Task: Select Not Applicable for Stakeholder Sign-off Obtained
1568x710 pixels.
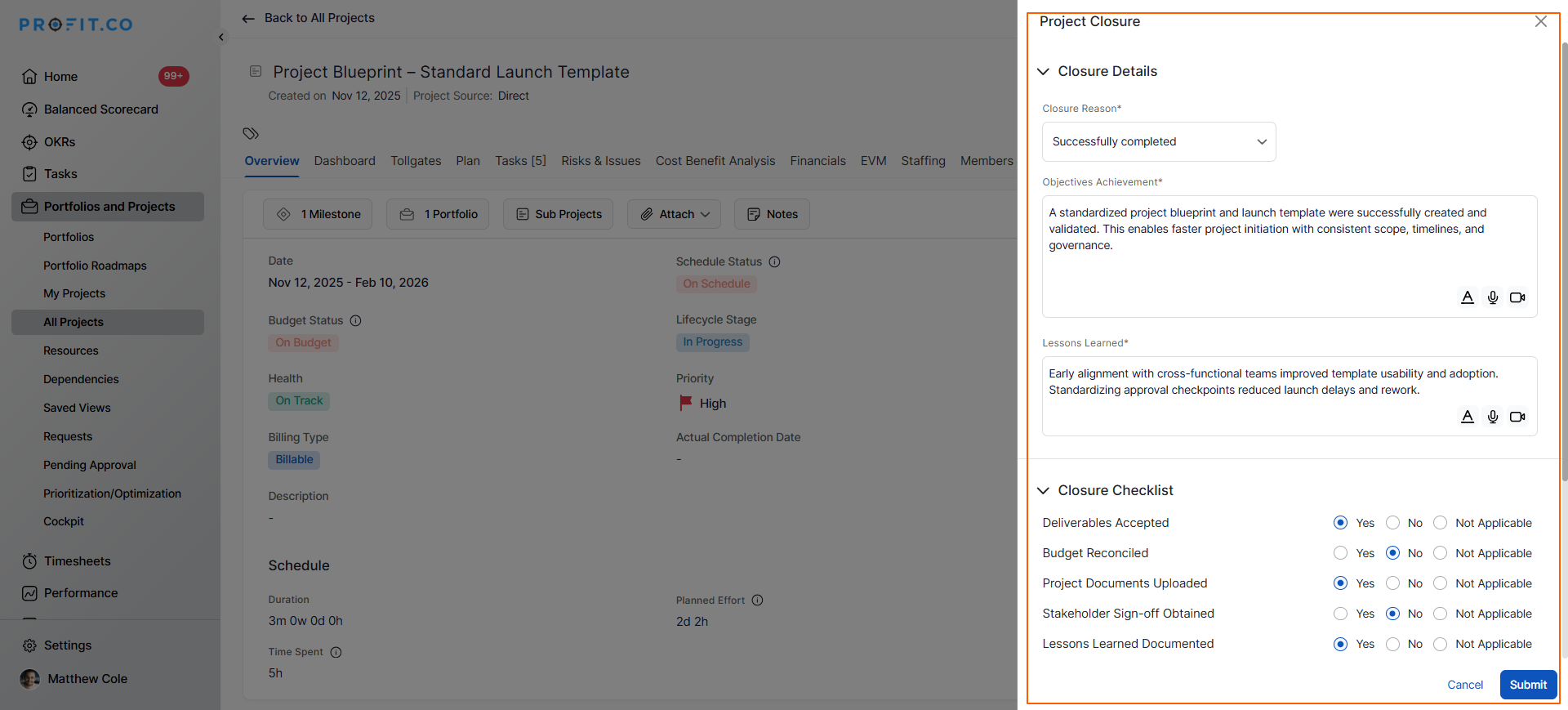Action: 1441,614
